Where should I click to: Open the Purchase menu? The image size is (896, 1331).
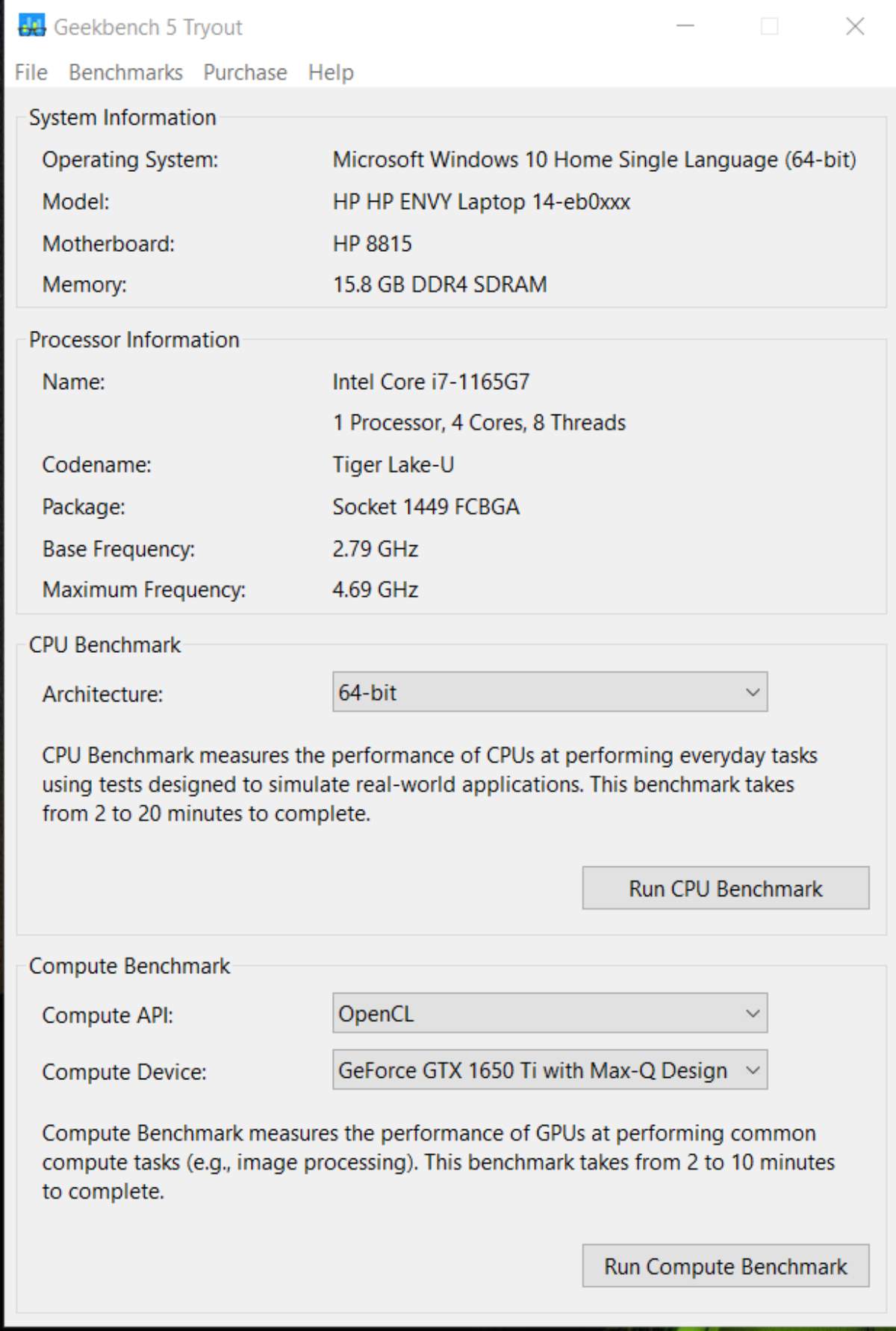[x=245, y=72]
